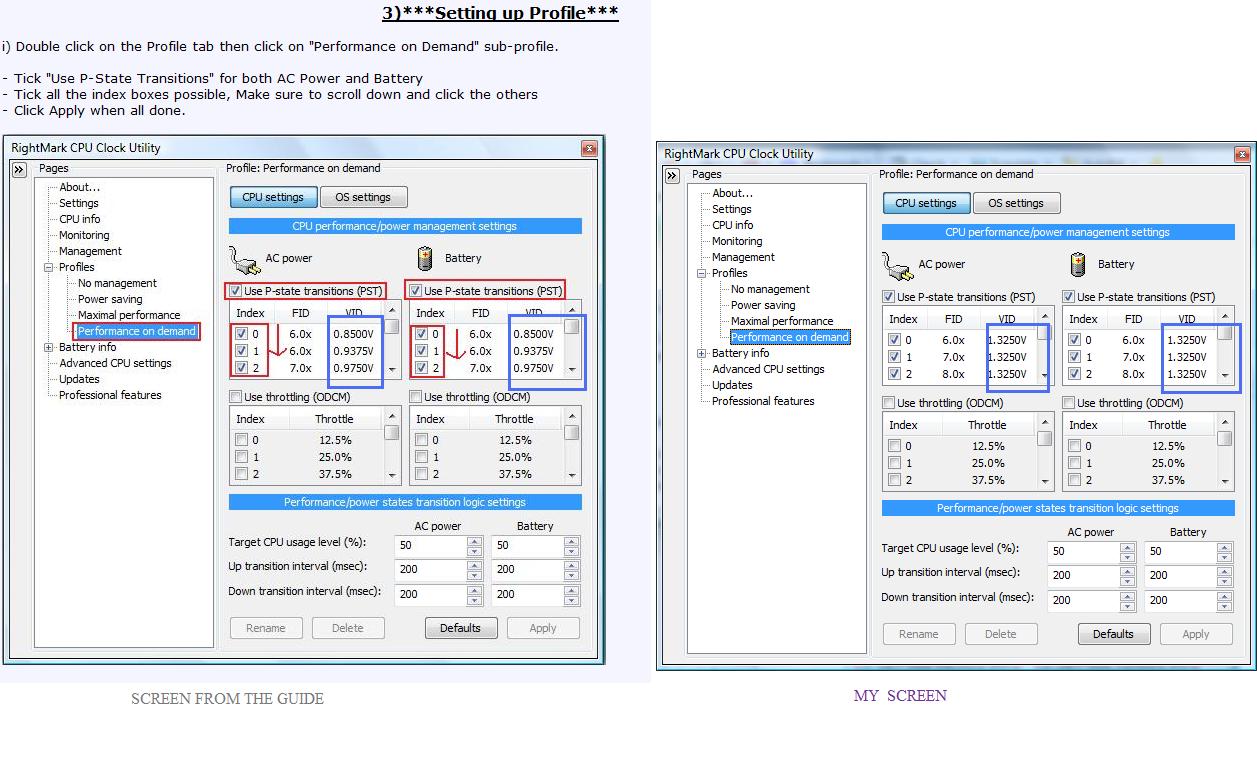
Task: Collapse the Profiles tree node in guide window
Action: pyautogui.click(x=48, y=267)
